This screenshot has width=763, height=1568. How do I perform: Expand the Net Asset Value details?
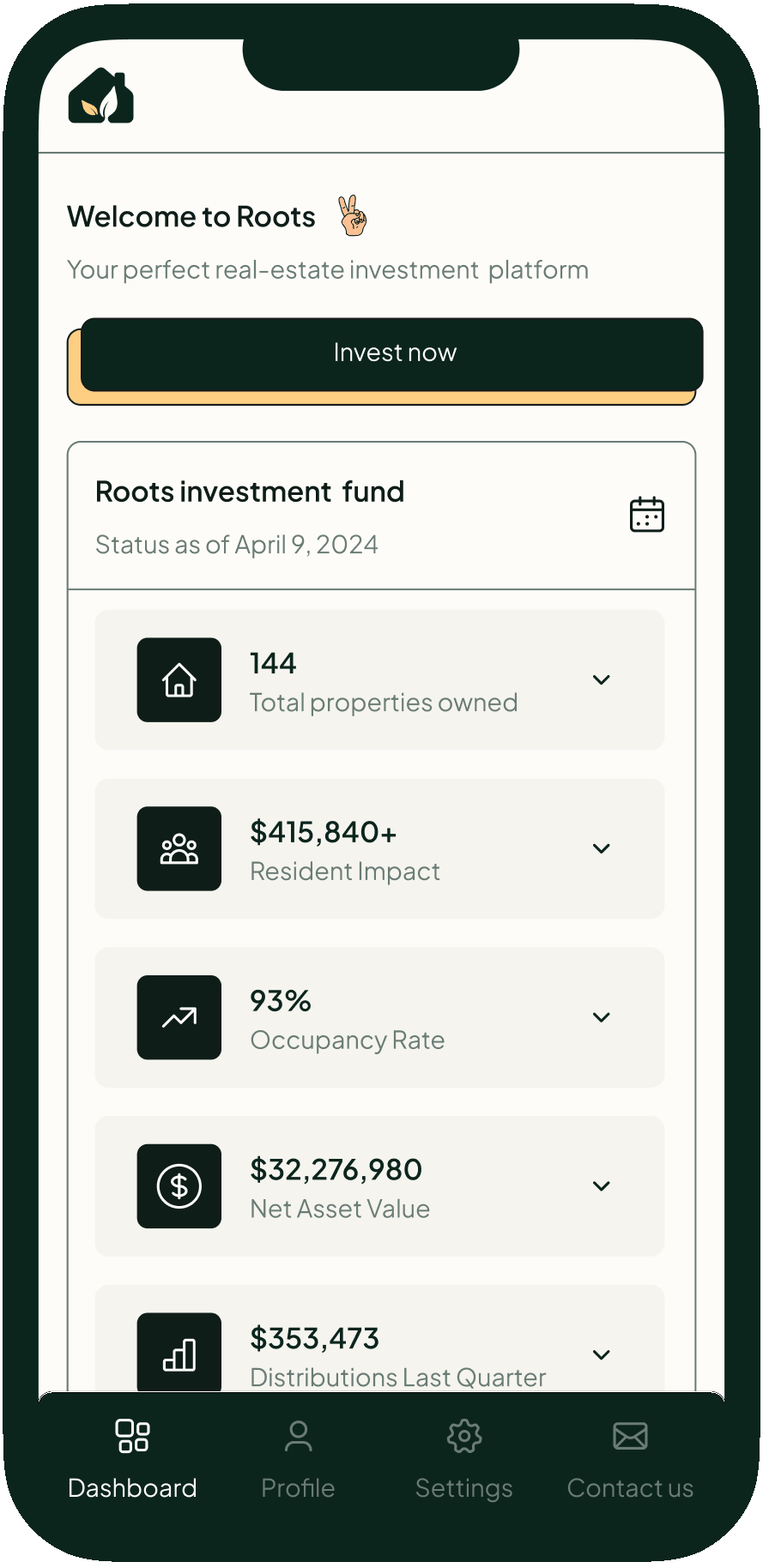tap(601, 1186)
